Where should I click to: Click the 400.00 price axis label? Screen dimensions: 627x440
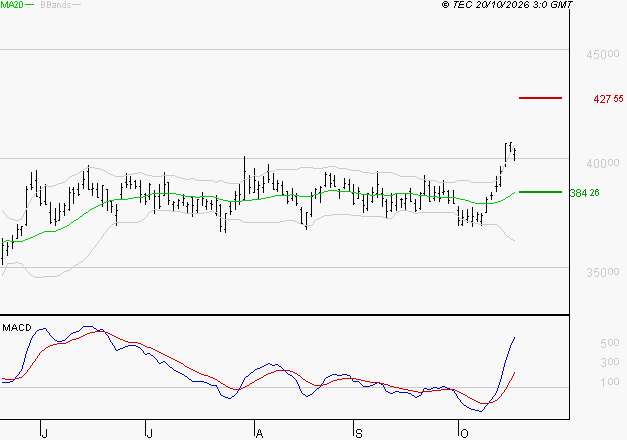pos(603,163)
